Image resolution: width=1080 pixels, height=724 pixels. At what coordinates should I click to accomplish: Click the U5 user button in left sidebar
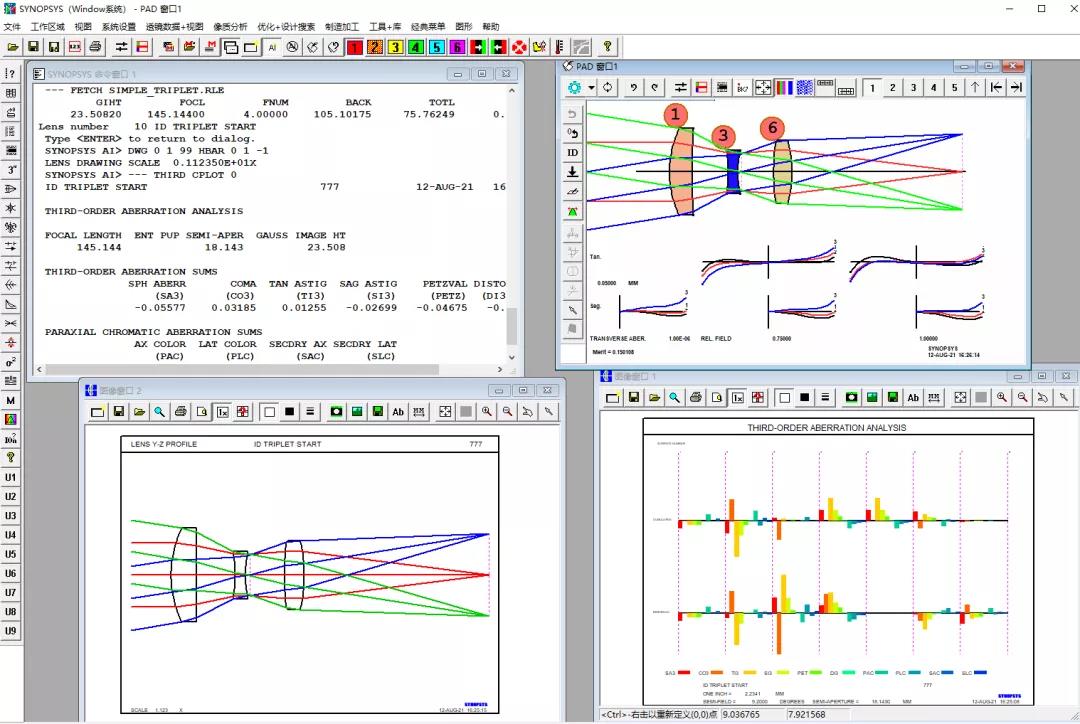coord(10,554)
